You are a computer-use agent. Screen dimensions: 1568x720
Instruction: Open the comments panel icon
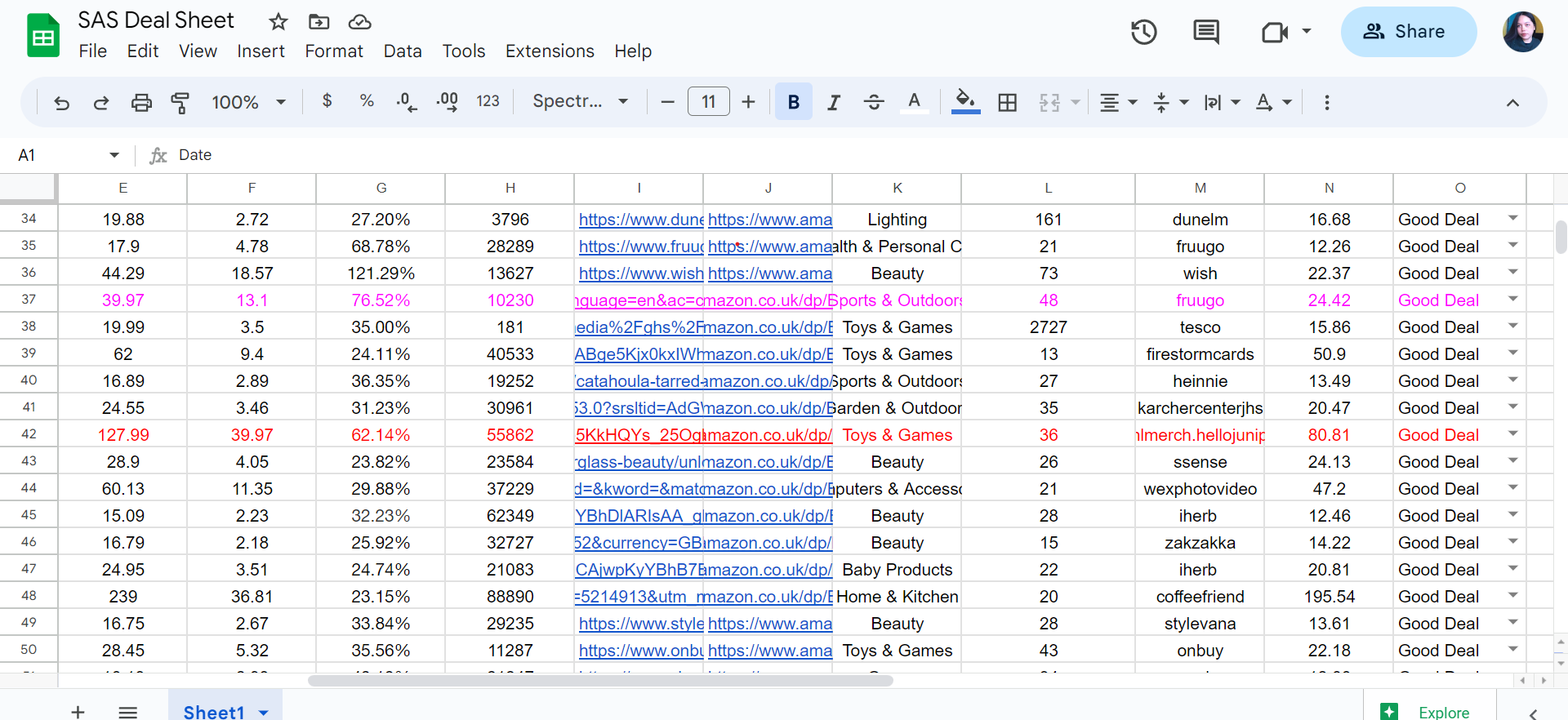coord(1206,32)
